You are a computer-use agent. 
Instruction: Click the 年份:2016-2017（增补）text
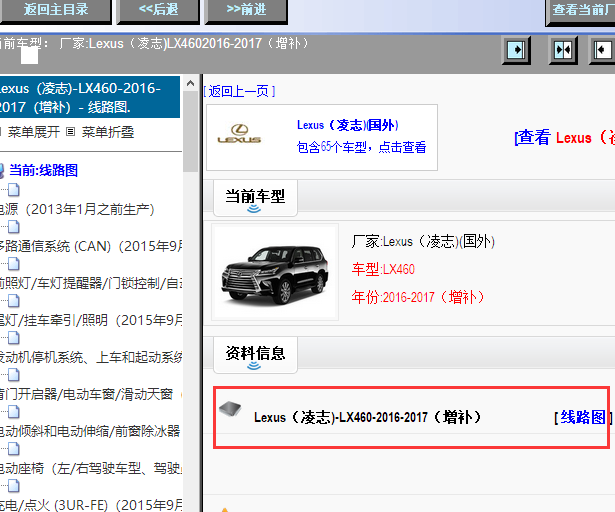coord(418,297)
